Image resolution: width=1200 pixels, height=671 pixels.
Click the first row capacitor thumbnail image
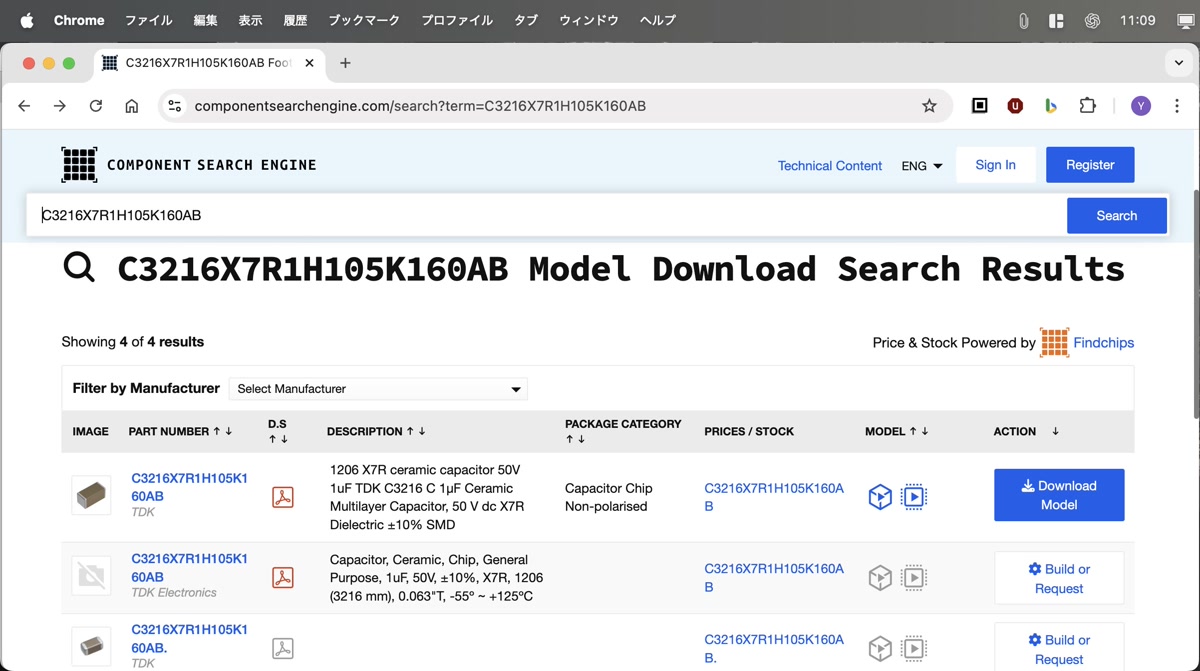pyautogui.click(x=91, y=494)
